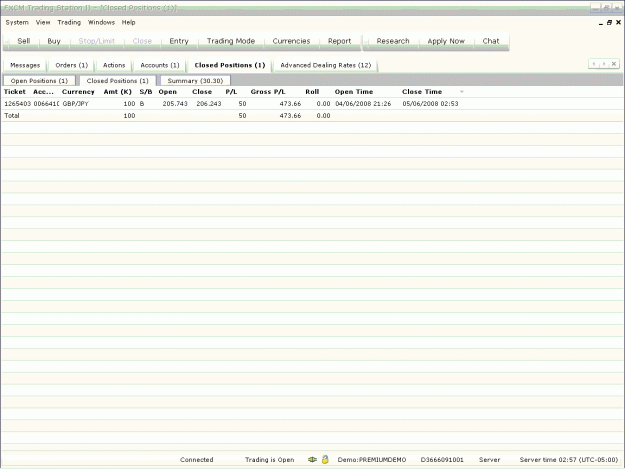The height and width of the screenshot is (469, 625).
Task: Open the Advanced Dealing Rates (12) tab
Action: tap(326, 65)
